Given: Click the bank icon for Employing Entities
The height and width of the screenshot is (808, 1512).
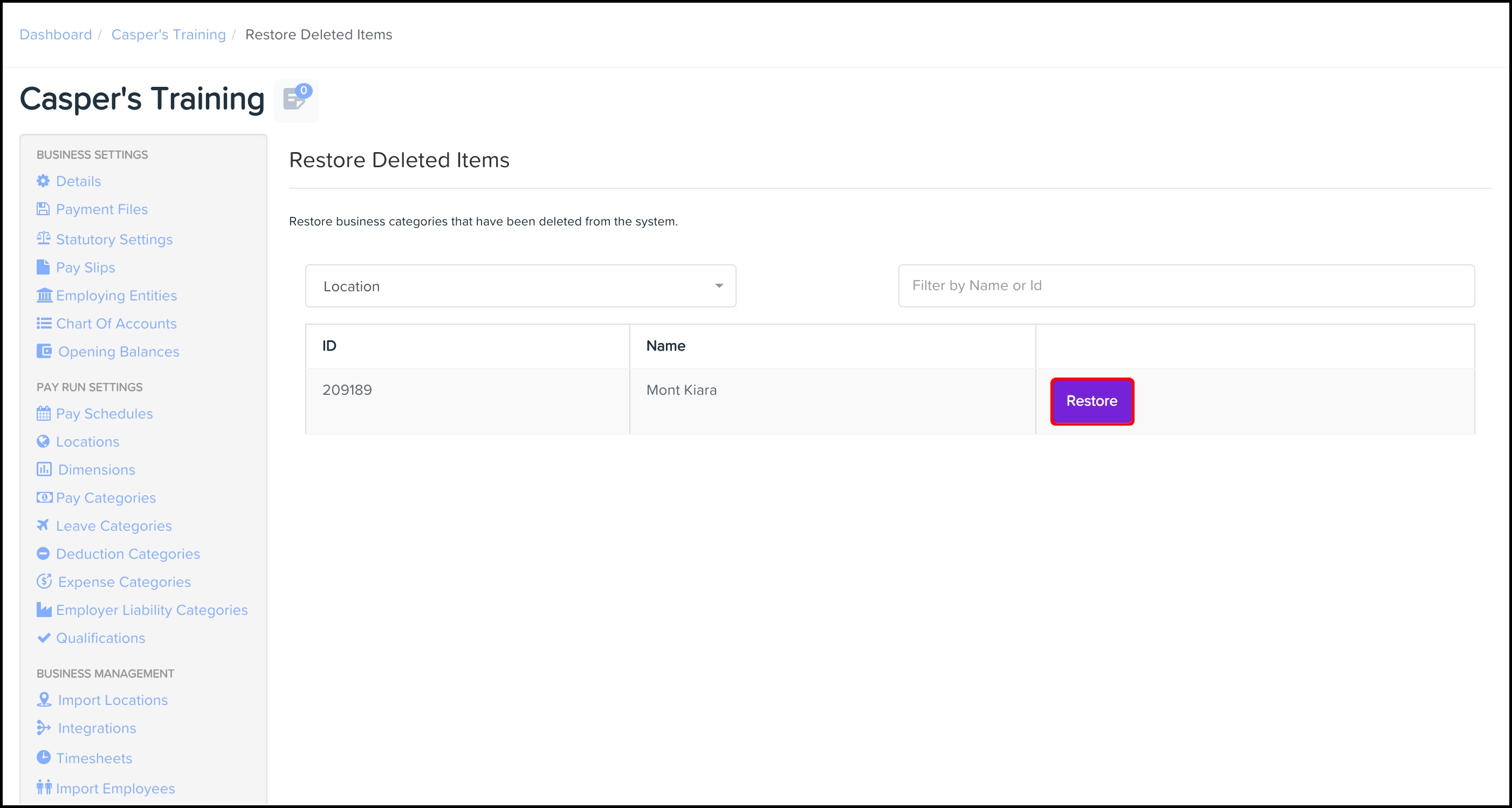Looking at the screenshot, I should (x=44, y=296).
